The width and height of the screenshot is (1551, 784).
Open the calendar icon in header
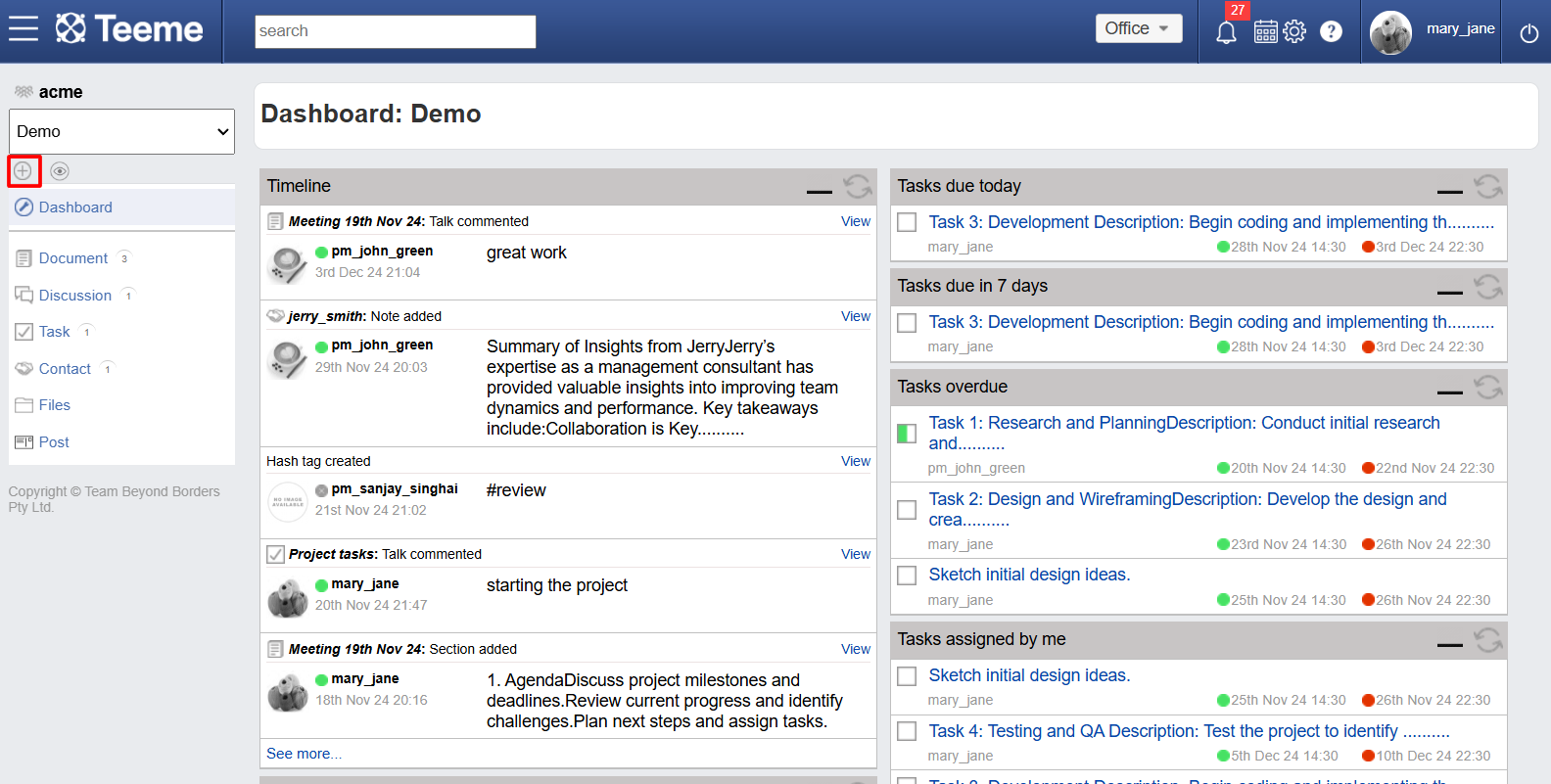[1265, 31]
